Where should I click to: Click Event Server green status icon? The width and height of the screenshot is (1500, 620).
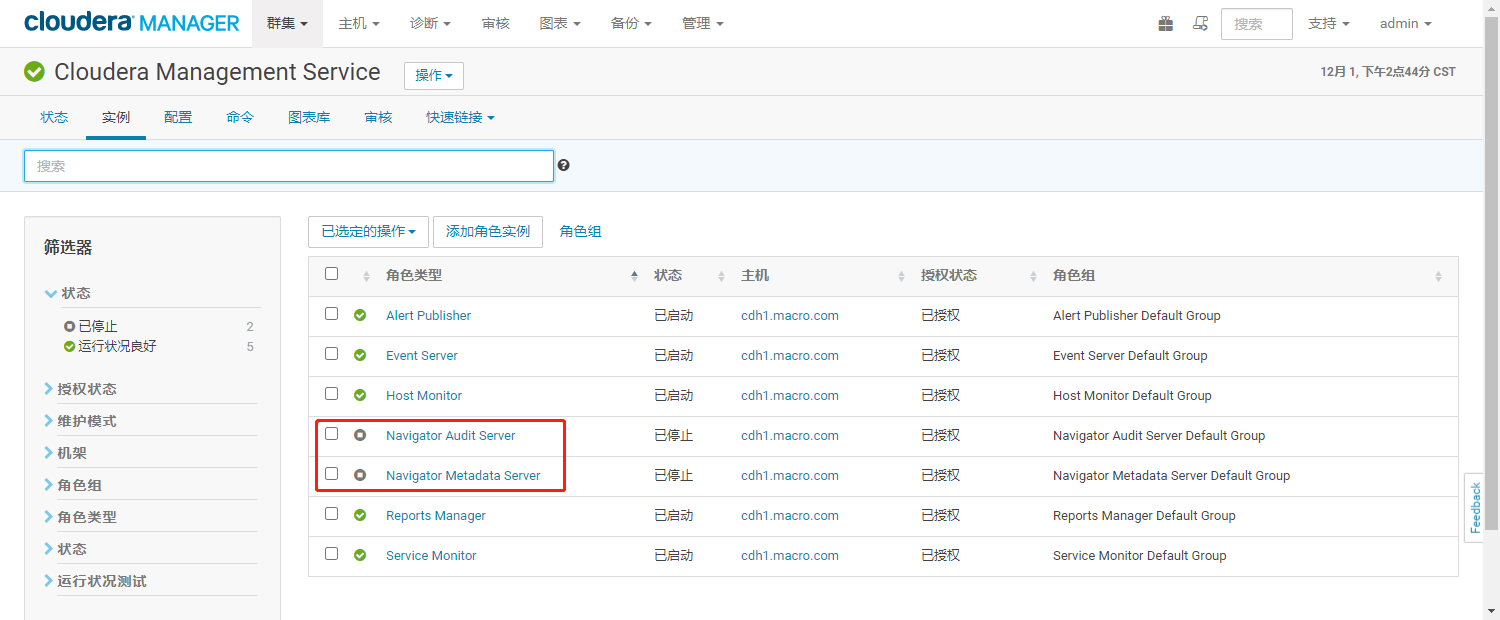point(360,355)
